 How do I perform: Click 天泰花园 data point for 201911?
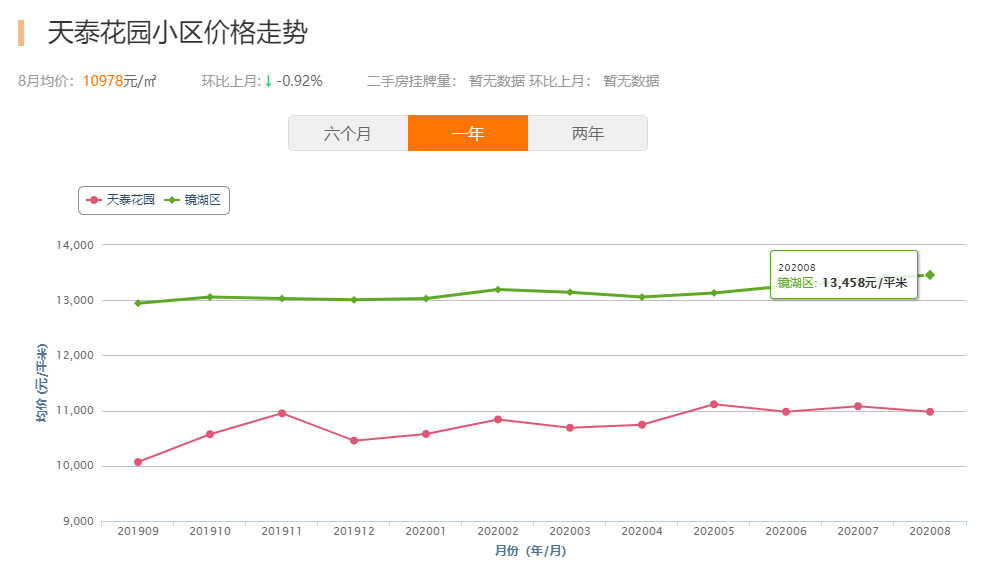[x=282, y=413]
